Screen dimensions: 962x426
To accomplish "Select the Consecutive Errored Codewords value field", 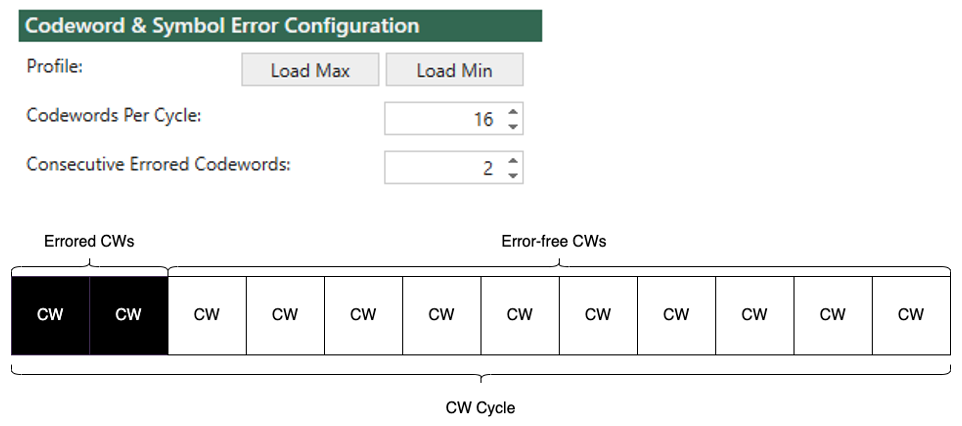I will pyautogui.click(x=453, y=168).
